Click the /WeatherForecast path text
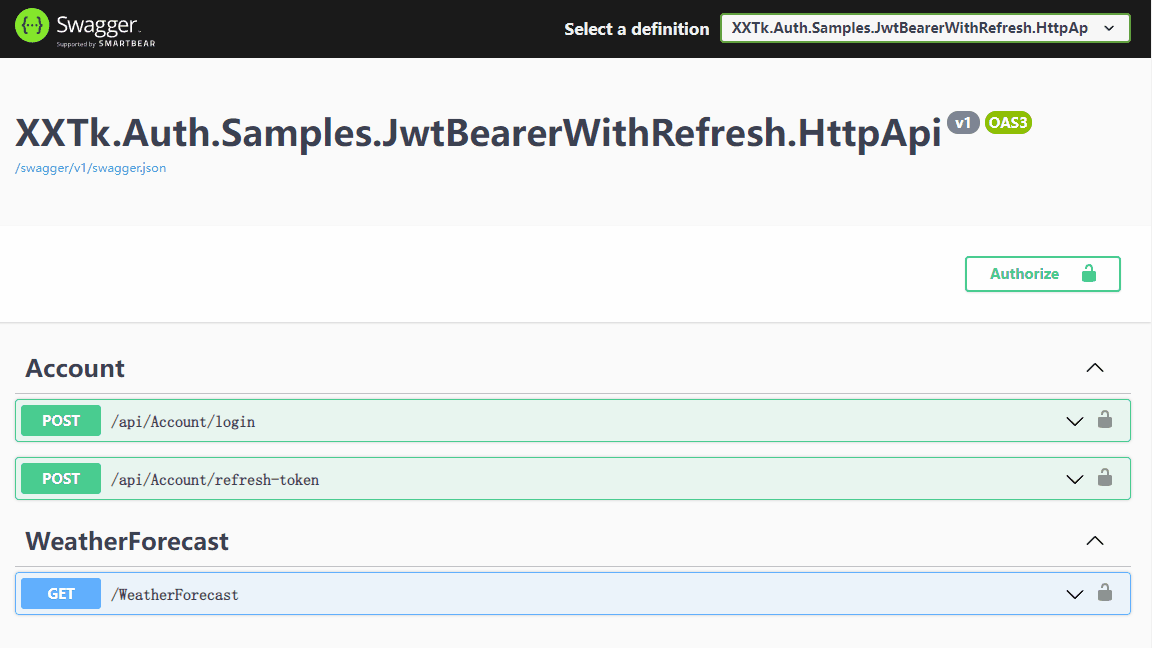The width and height of the screenshot is (1152, 648). [x=175, y=595]
